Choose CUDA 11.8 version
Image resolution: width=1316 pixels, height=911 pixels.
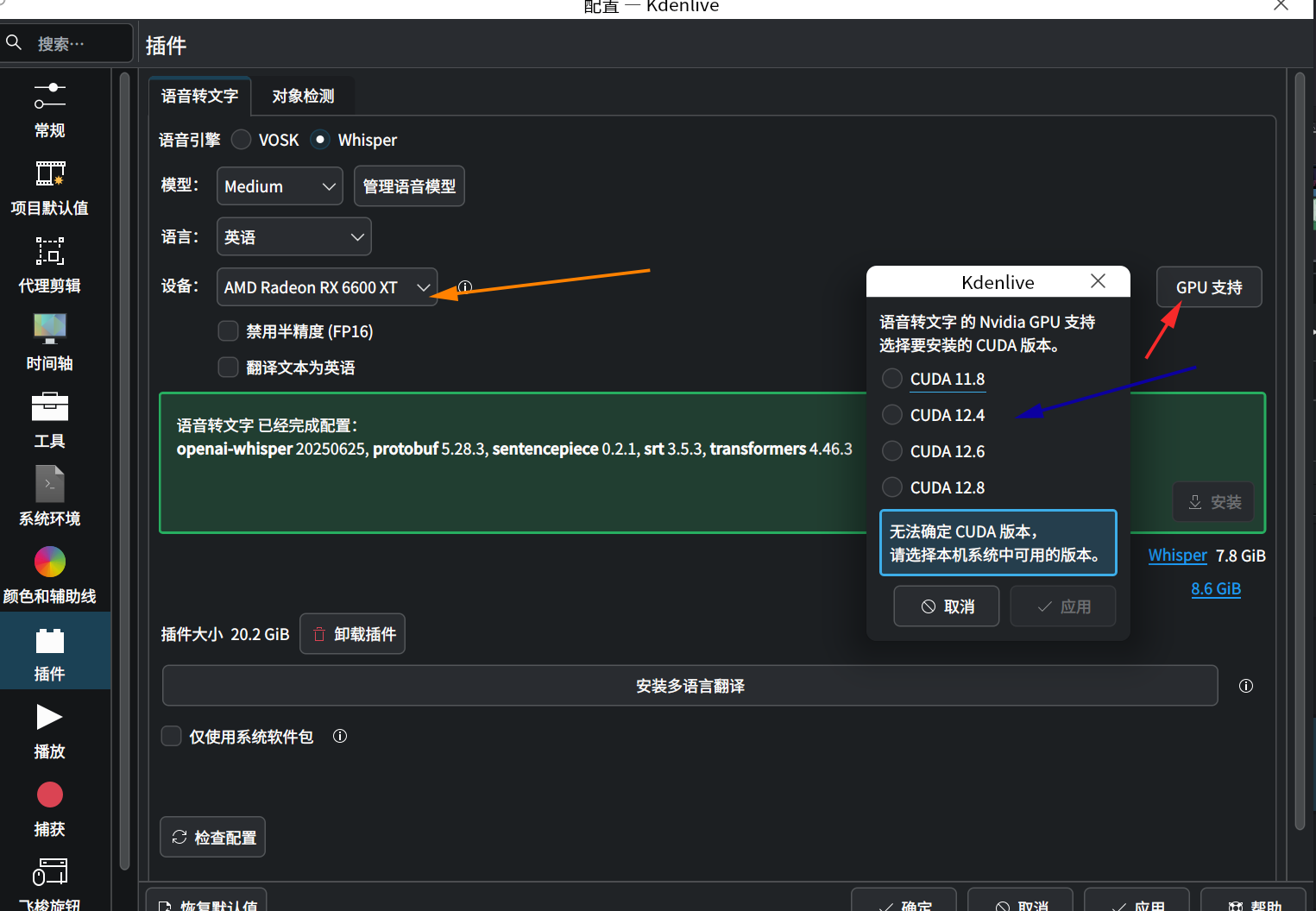(x=934, y=379)
